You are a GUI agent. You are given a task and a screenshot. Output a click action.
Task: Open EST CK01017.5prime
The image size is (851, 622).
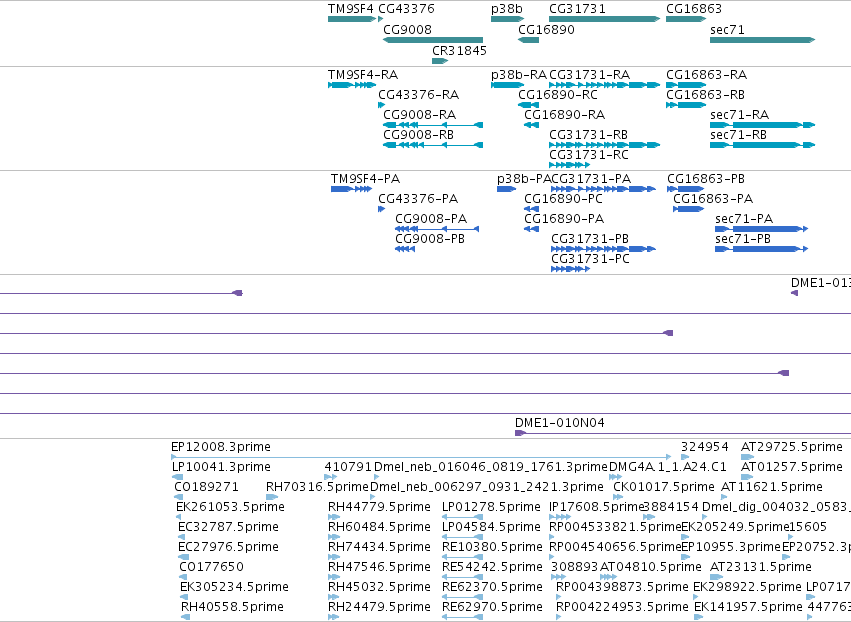click(664, 487)
